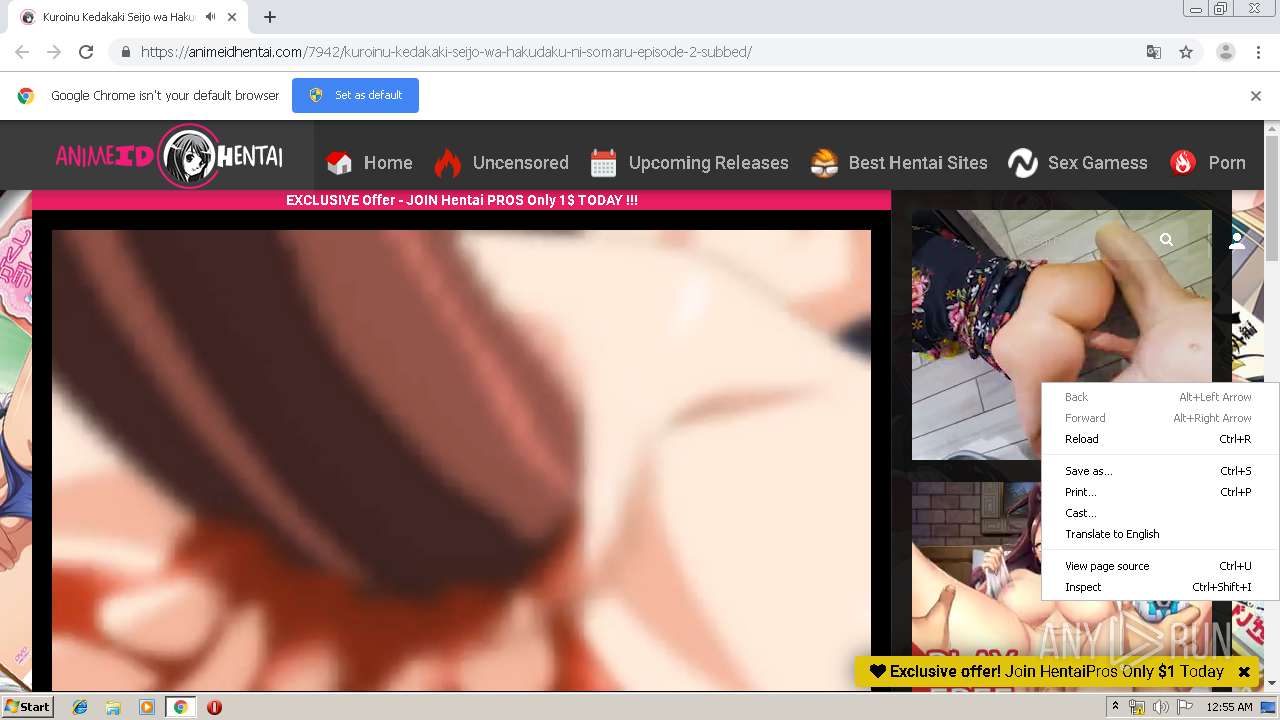Screen dimensions: 1280x720
Task: Click the red stop-sign icon on the taskbar
Action: [x=214, y=707]
